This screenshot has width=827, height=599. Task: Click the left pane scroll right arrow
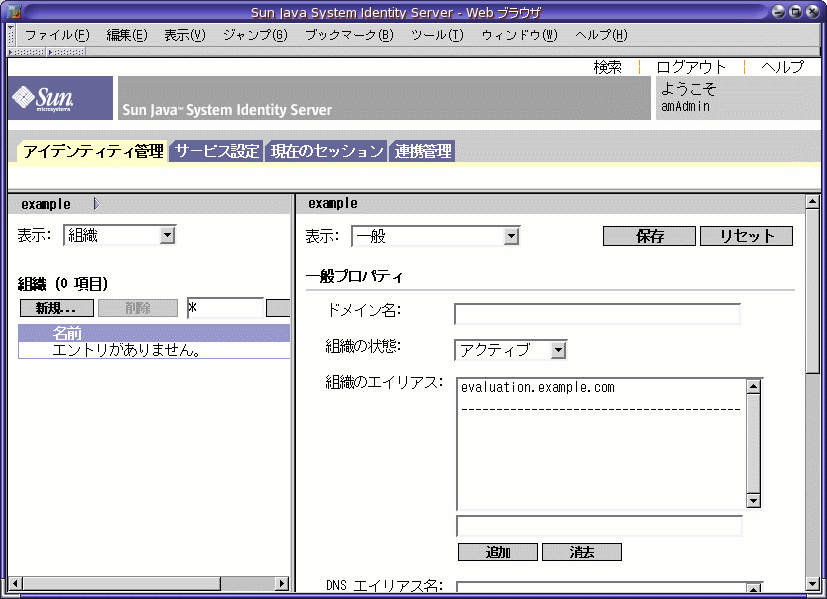[x=282, y=584]
